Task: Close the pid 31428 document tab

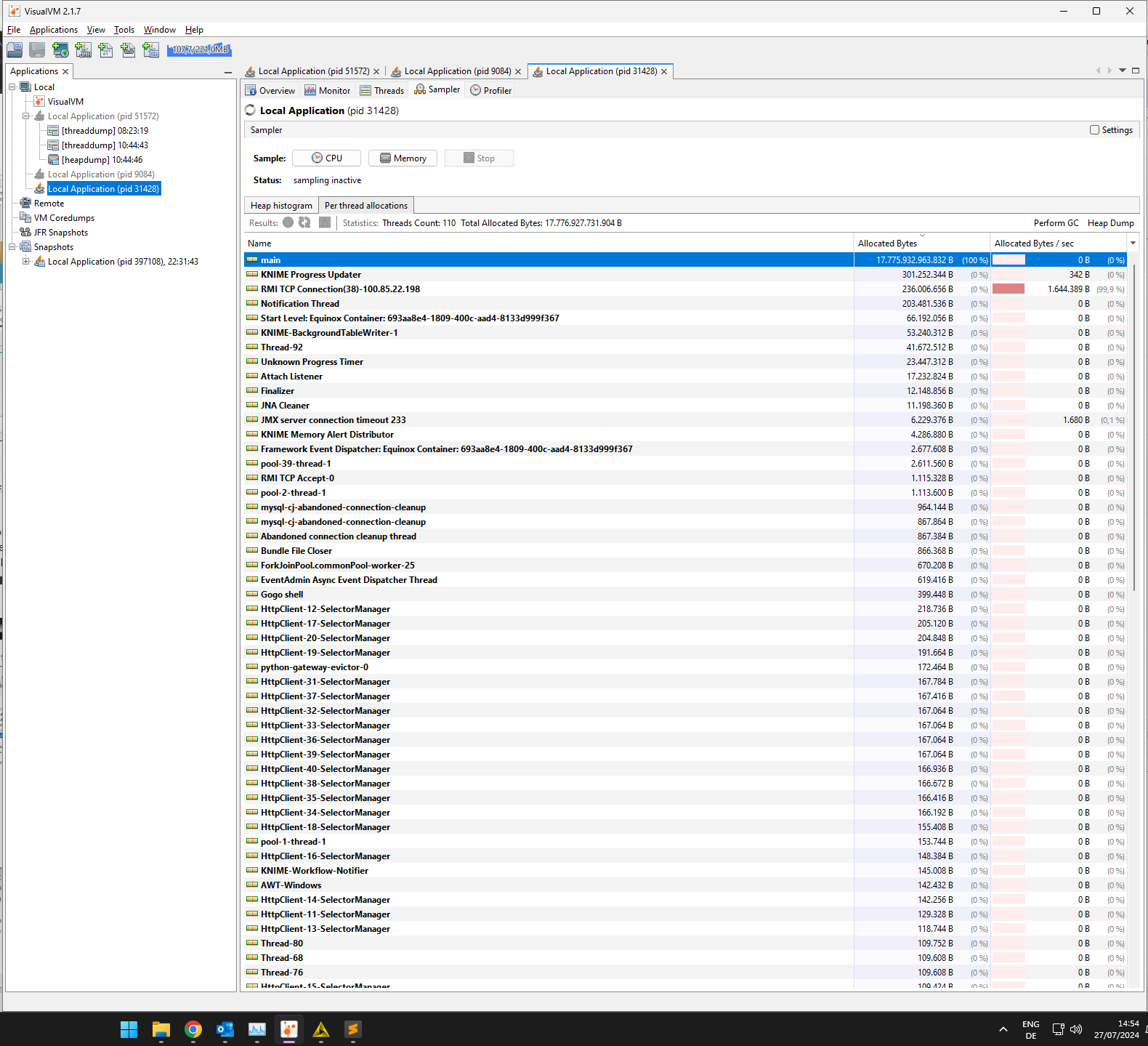Action: (664, 71)
